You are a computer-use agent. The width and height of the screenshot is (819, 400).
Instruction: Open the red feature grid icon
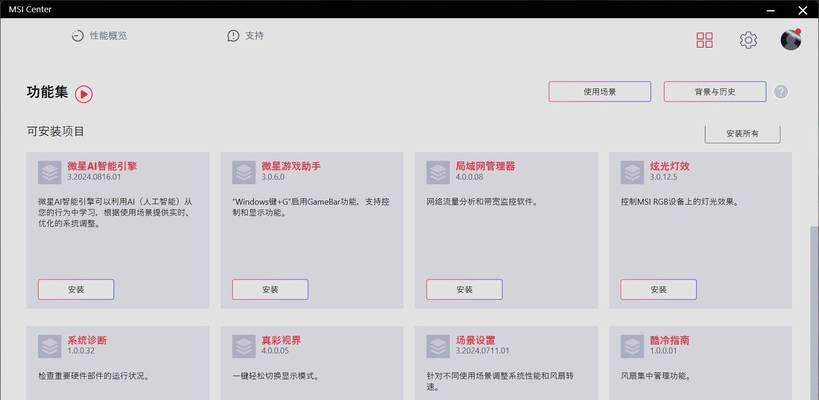click(705, 40)
